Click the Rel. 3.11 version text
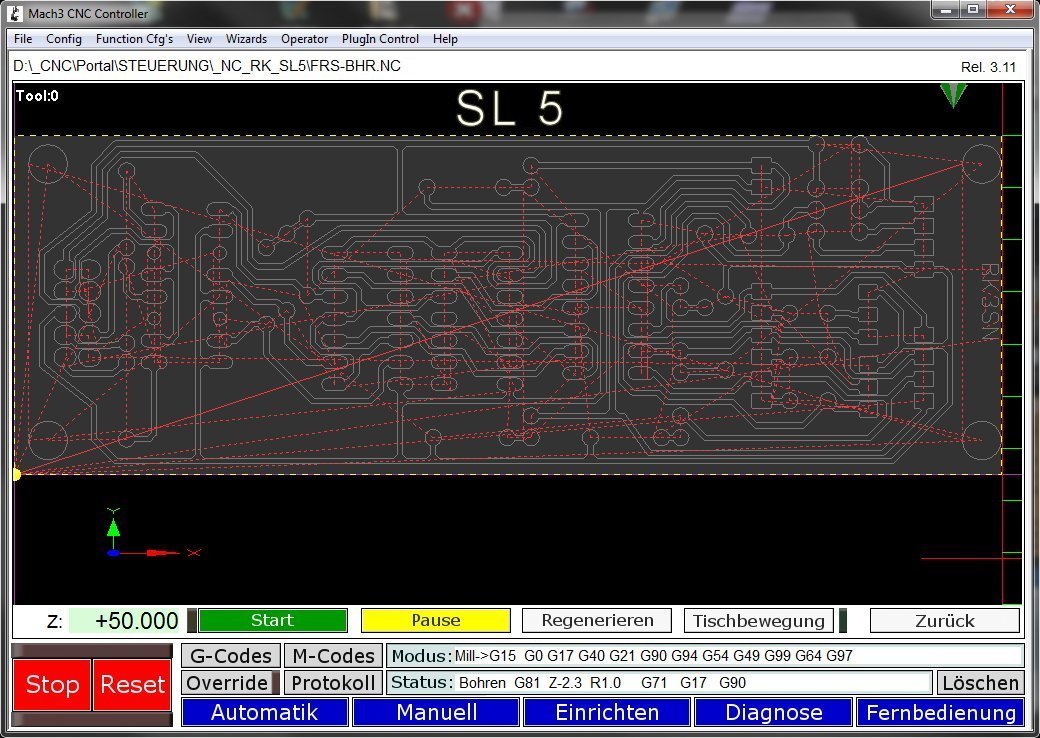 988,67
